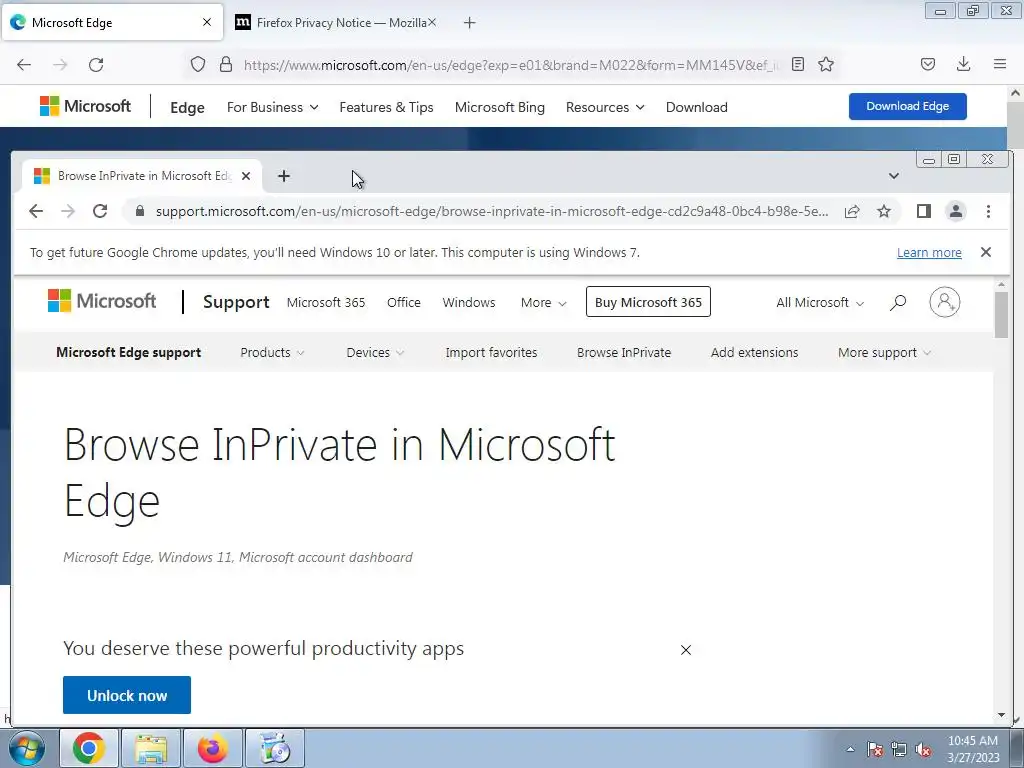Click the Firefox address bar padlock icon

pyautogui.click(x=226, y=64)
